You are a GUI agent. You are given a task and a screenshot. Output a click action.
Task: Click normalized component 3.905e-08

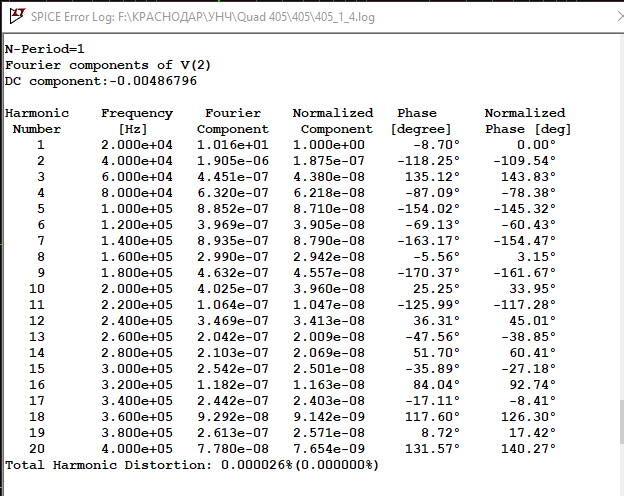tap(329, 225)
